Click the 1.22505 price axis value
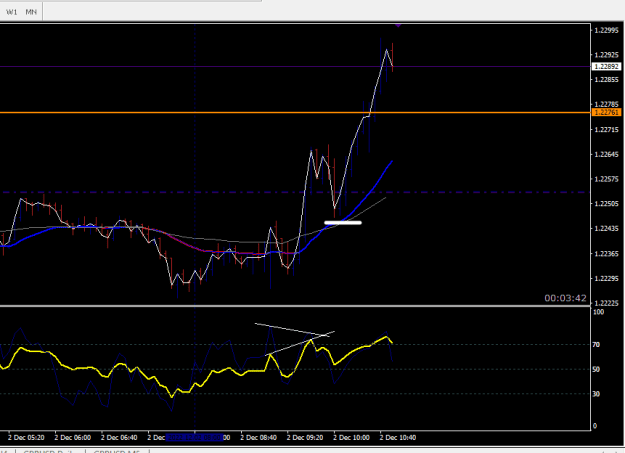The height and width of the screenshot is (453, 625). click(606, 204)
